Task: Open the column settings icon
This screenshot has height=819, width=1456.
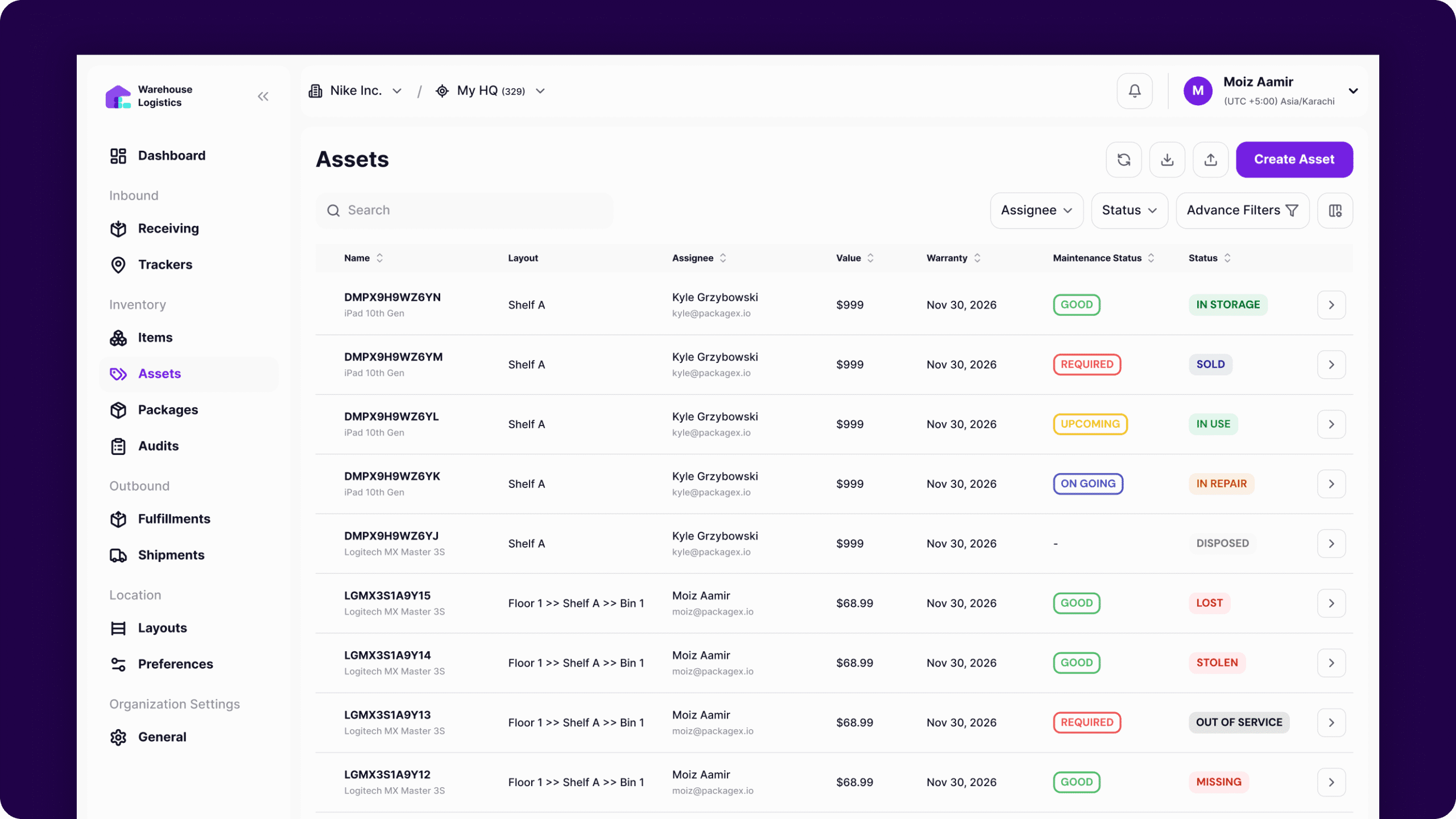Action: pos(1335,210)
